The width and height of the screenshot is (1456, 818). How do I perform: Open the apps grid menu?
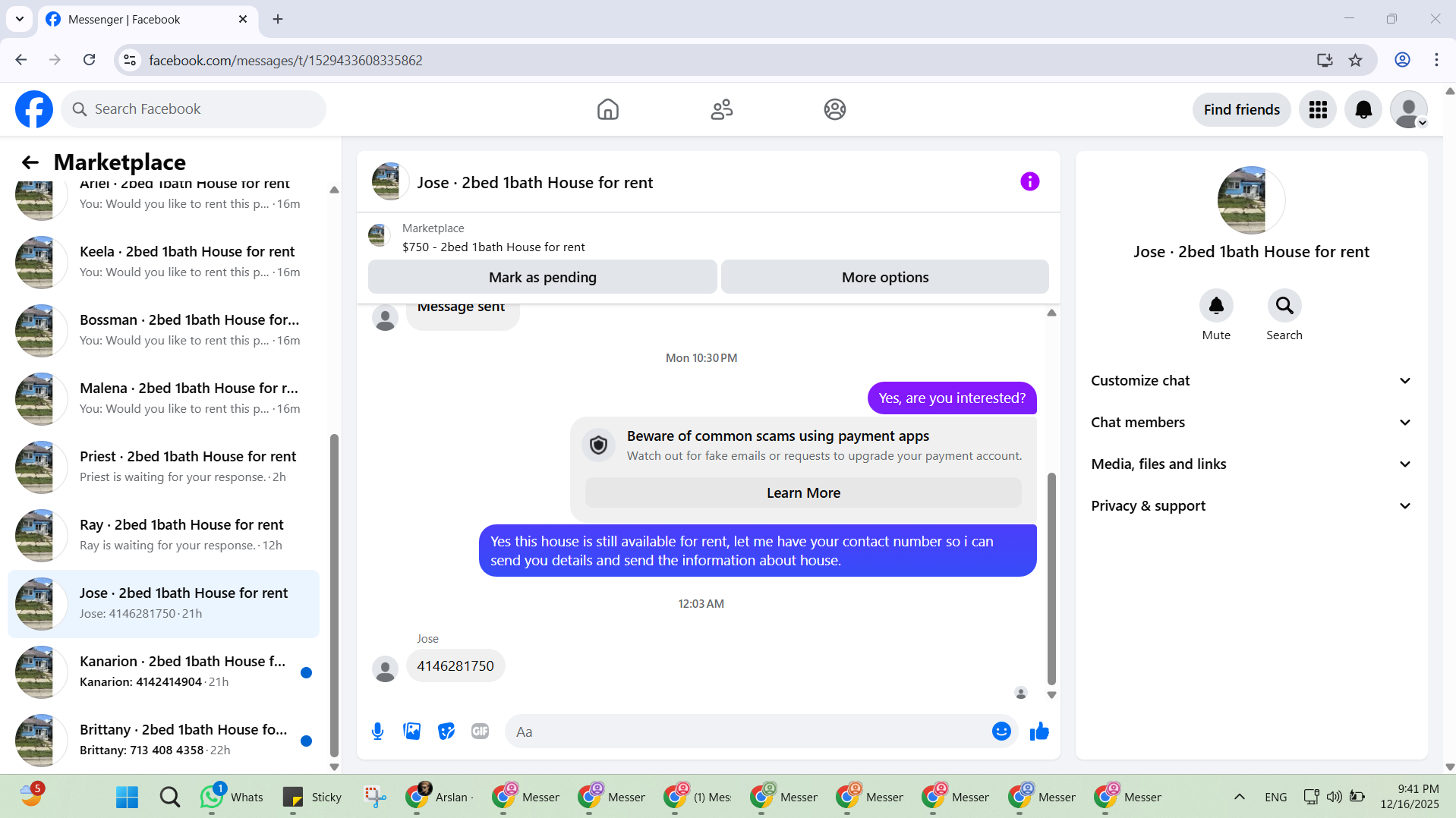pyautogui.click(x=1318, y=109)
